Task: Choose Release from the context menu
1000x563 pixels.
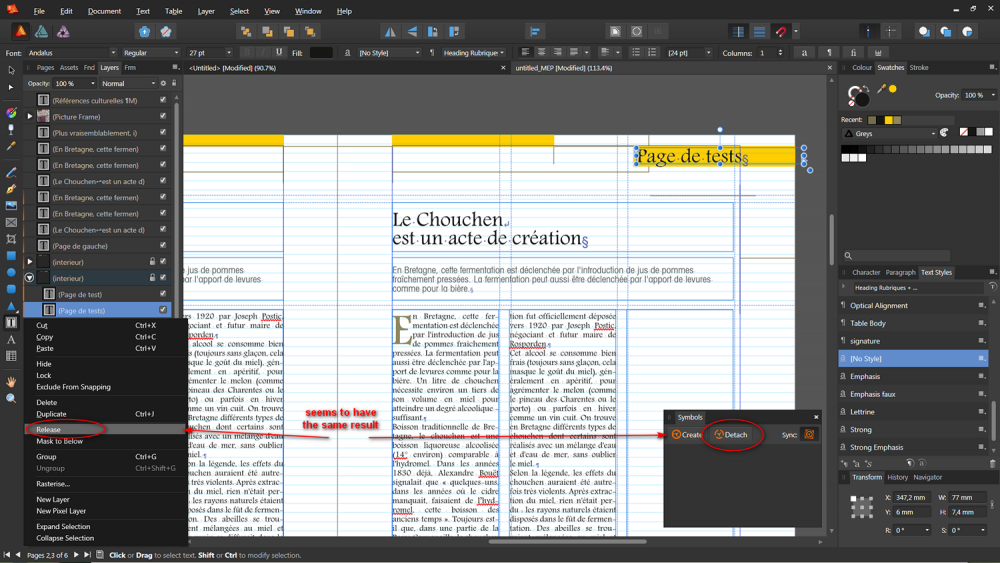Action: click(48, 430)
